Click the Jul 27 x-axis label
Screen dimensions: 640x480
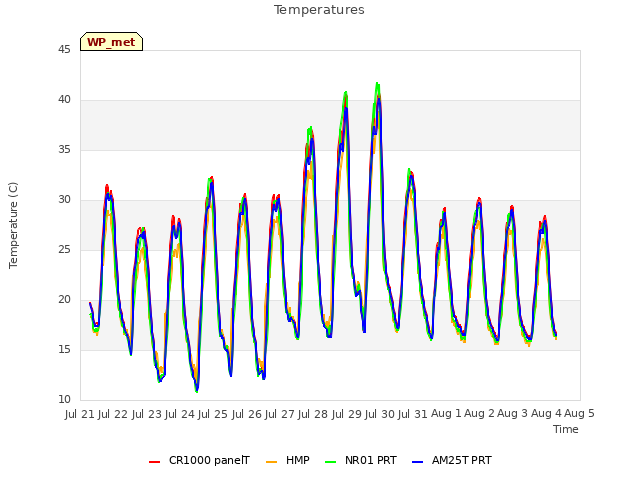coord(280,414)
